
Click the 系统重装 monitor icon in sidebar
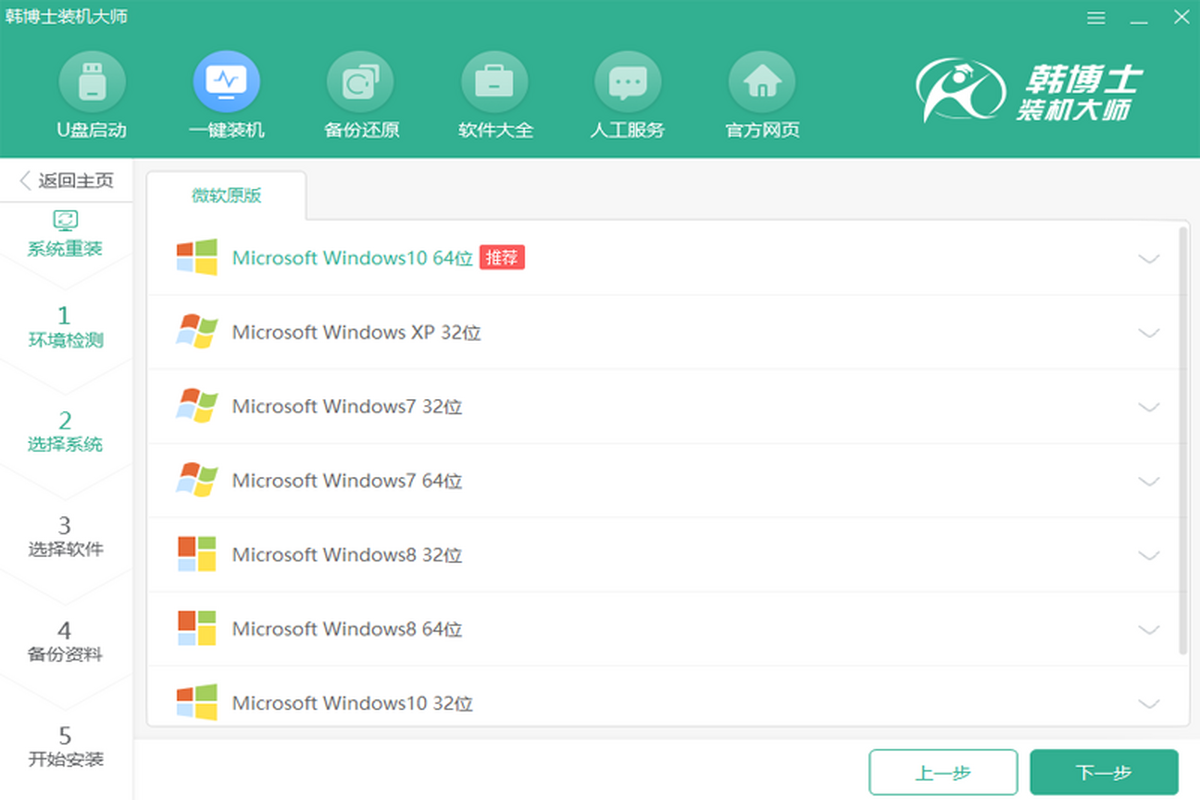pos(65,221)
